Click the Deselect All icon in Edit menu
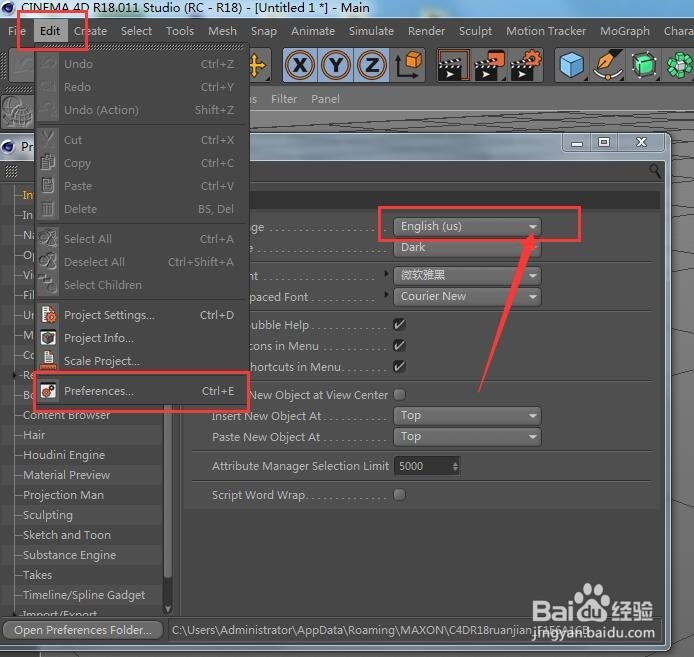This screenshot has width=694, height=657. click(x=48, y=262)
